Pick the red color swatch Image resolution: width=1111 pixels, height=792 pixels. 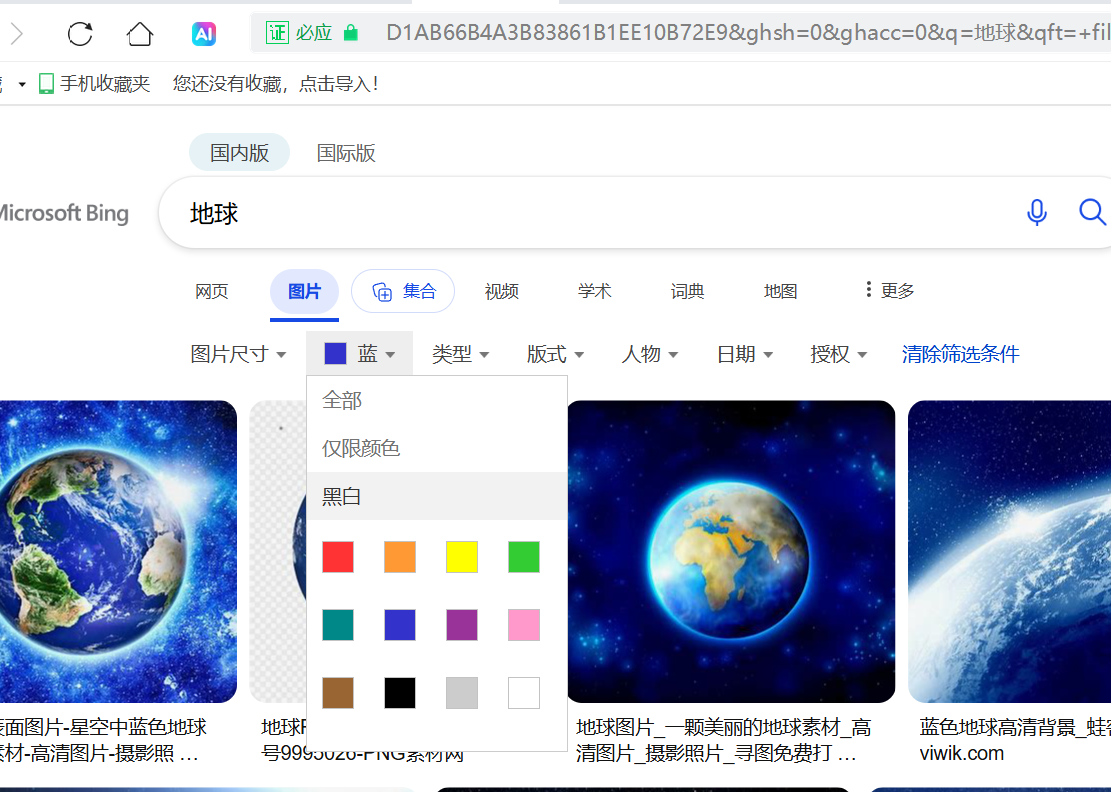coord(338,557)
